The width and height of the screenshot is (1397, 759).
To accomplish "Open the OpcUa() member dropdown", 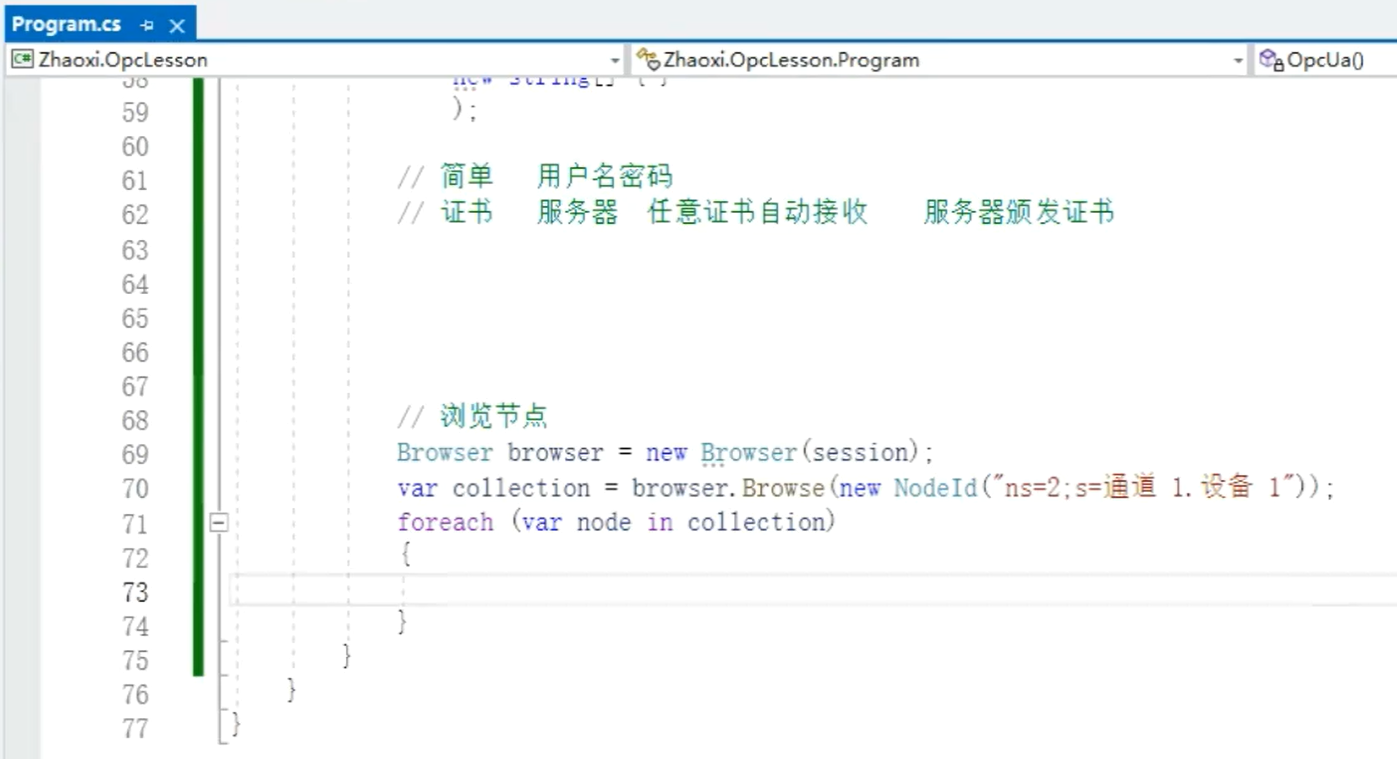I will (x=1325, y=60).
